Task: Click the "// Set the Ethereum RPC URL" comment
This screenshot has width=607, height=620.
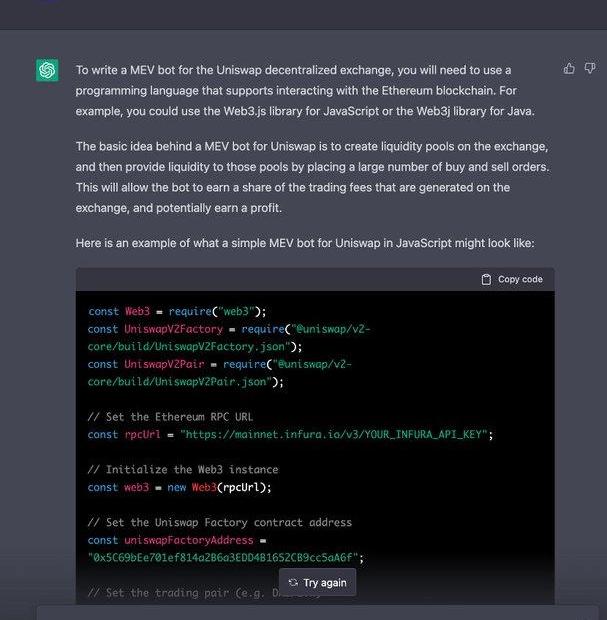Action: [172, 417]
